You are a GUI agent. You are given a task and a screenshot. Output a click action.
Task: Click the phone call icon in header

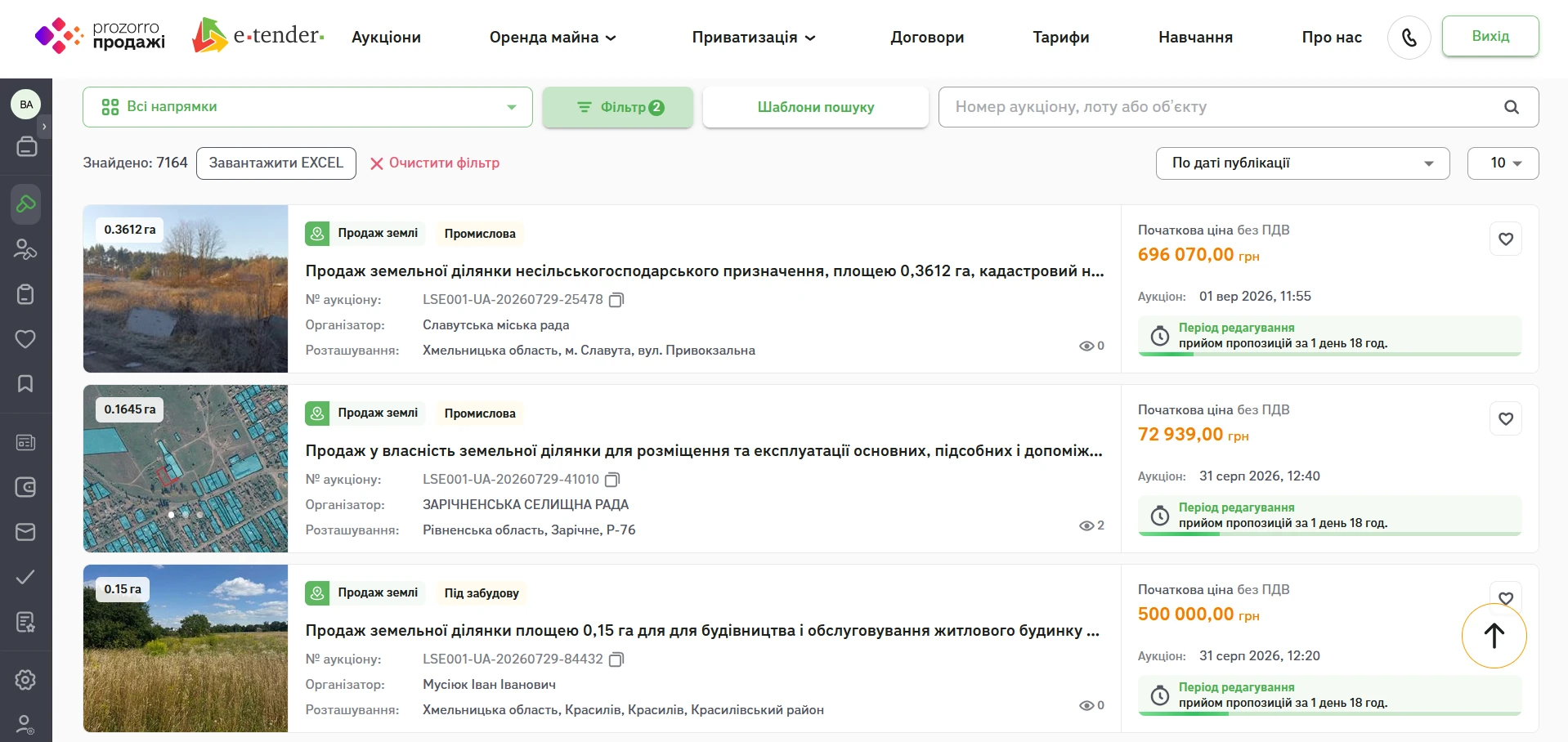pos(1409,38)
